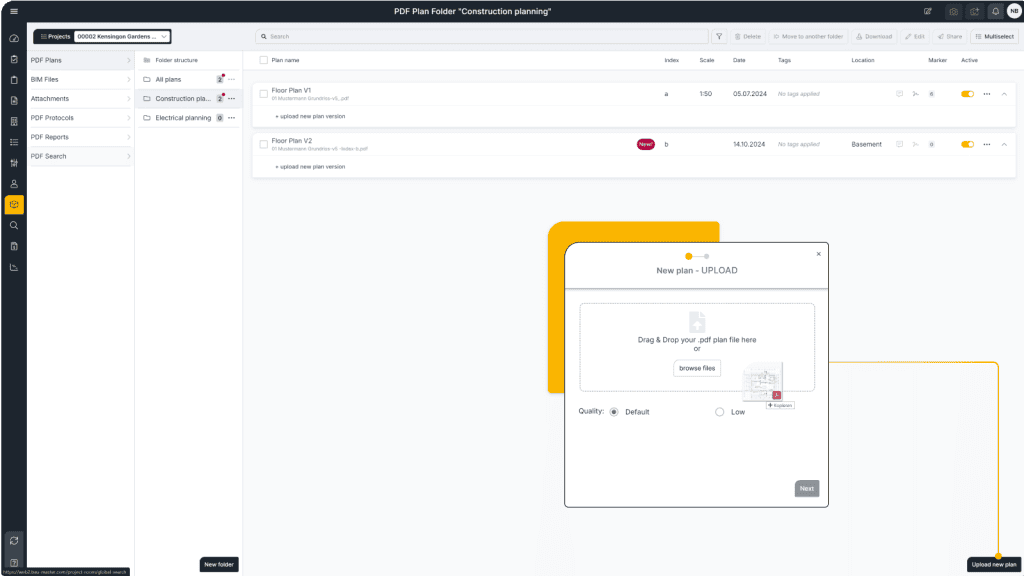Click the filter icon beside the search bar
This screenshot has height=576, width=1024.
719,36
